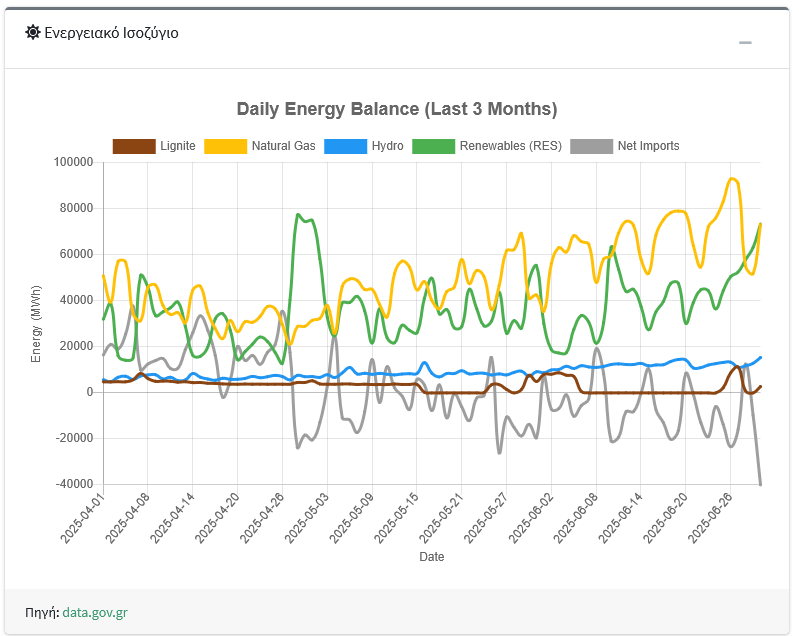This screenshot has width=799, height=636.
Task: Click the yellow Natural Gas legend box
Action: pos(225,146)
